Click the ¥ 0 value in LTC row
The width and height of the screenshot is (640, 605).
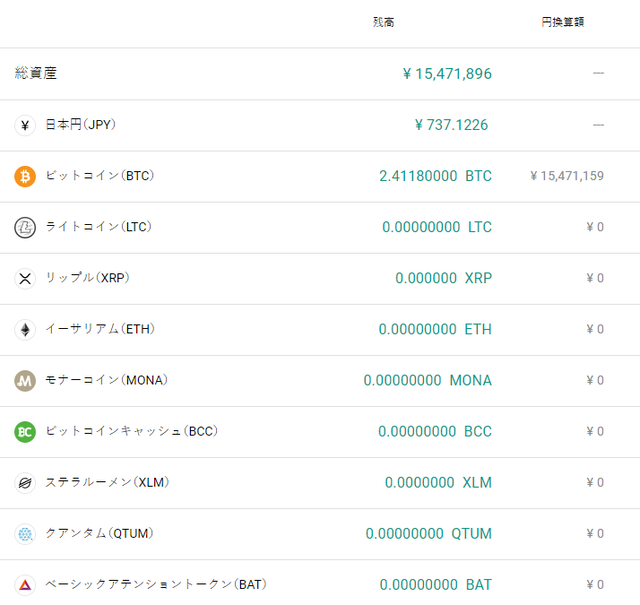(595, 227)
